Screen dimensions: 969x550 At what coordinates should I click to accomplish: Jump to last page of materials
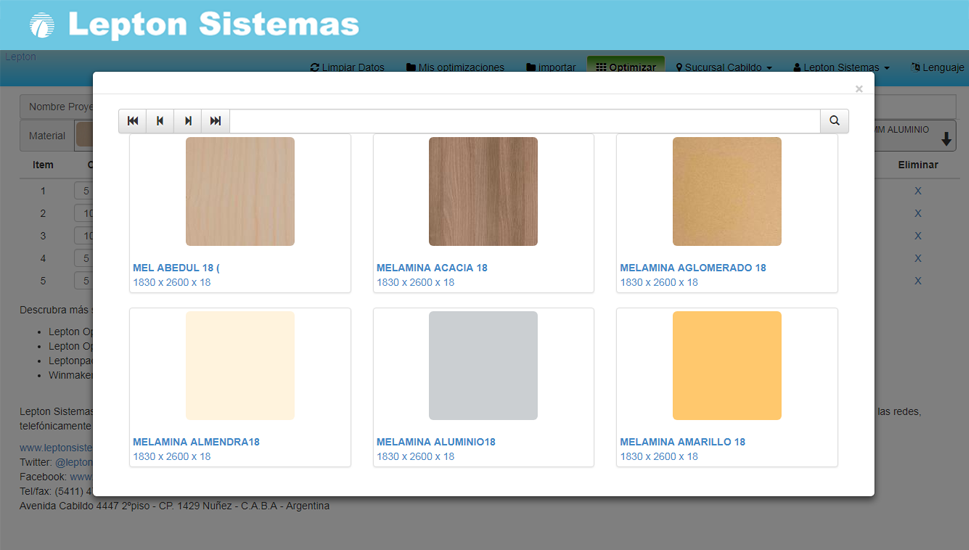coord(215,121)
